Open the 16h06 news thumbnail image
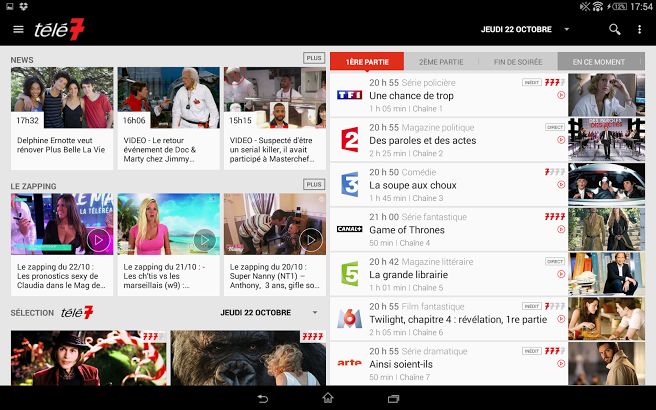The image size is (656, 410). (168, 97)
